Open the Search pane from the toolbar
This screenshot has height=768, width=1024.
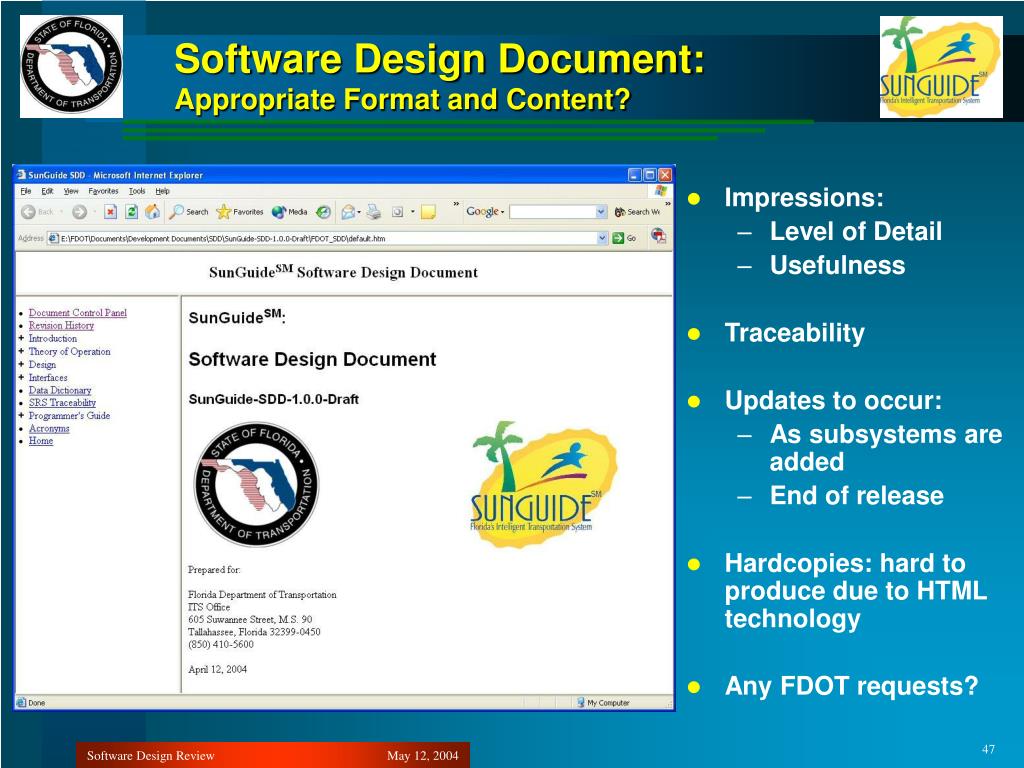pyautogui.click(x=188, y=212)
